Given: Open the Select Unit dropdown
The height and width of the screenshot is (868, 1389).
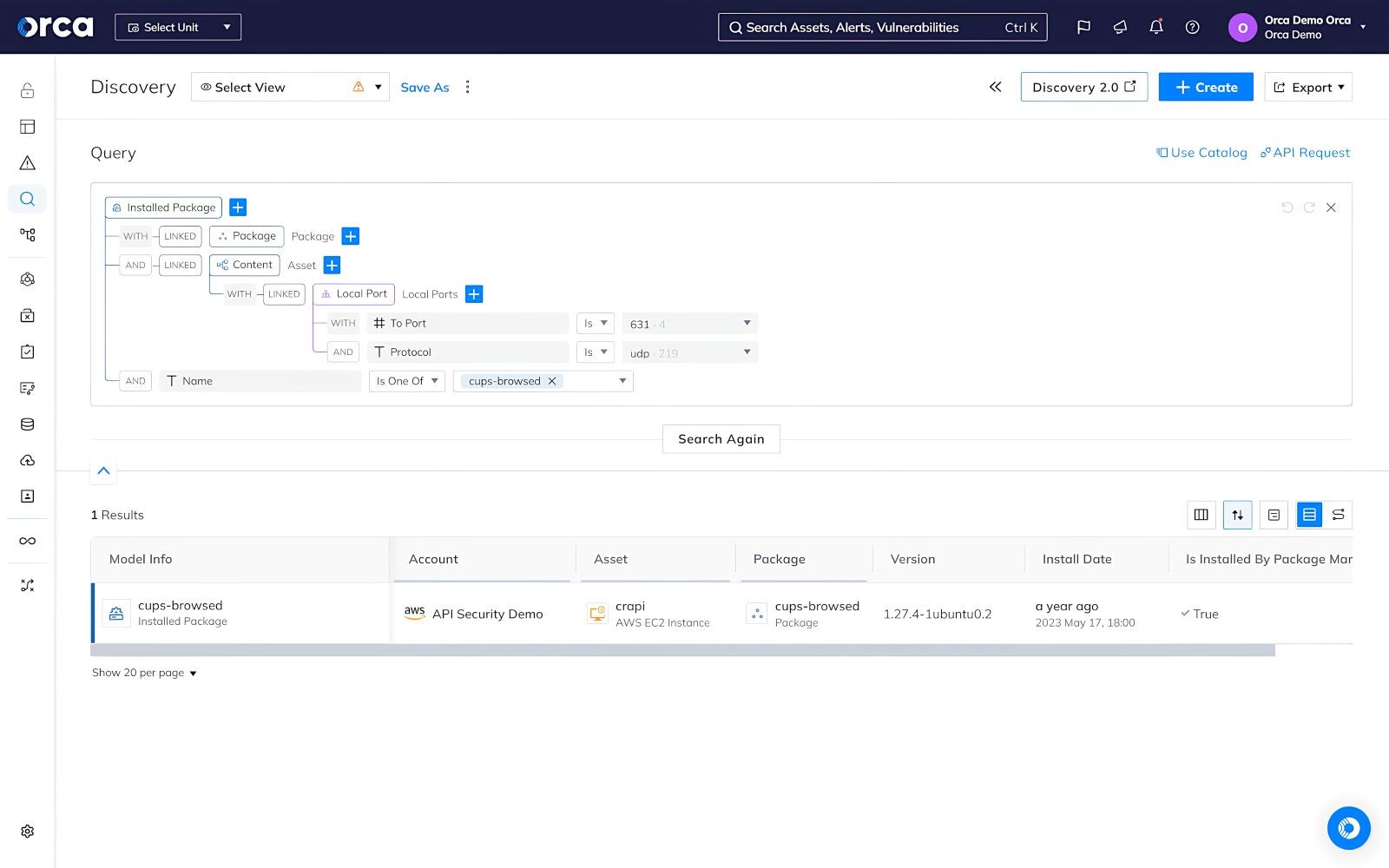Looking at the screenshot, I should click(178, 27).
